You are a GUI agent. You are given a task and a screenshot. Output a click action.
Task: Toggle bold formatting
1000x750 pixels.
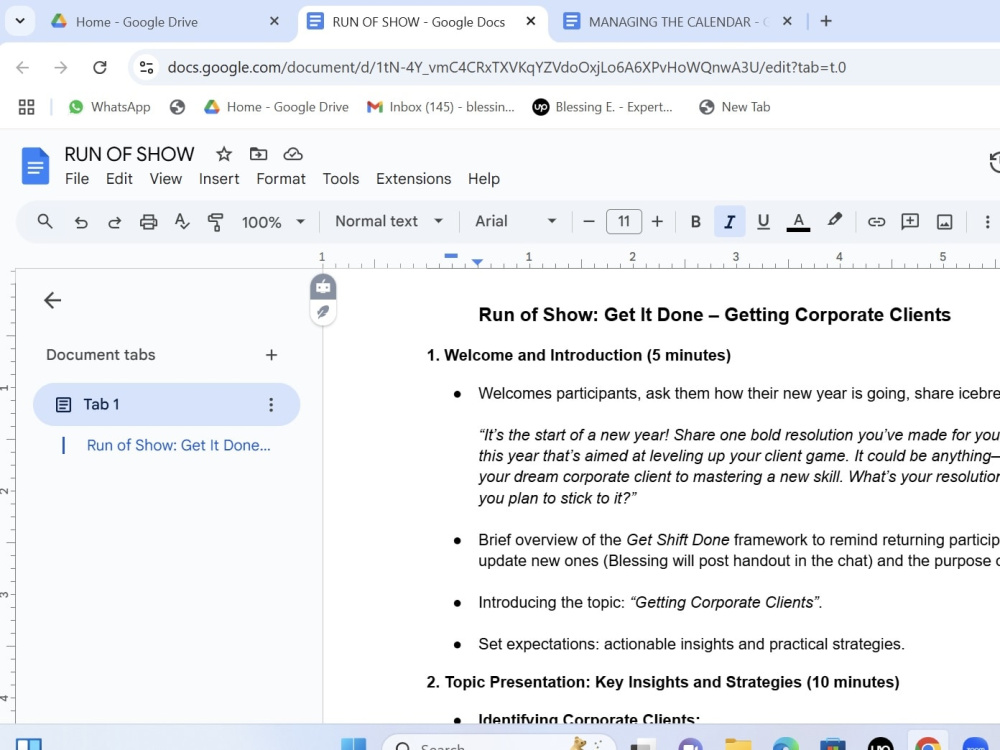tap(696, 221)
